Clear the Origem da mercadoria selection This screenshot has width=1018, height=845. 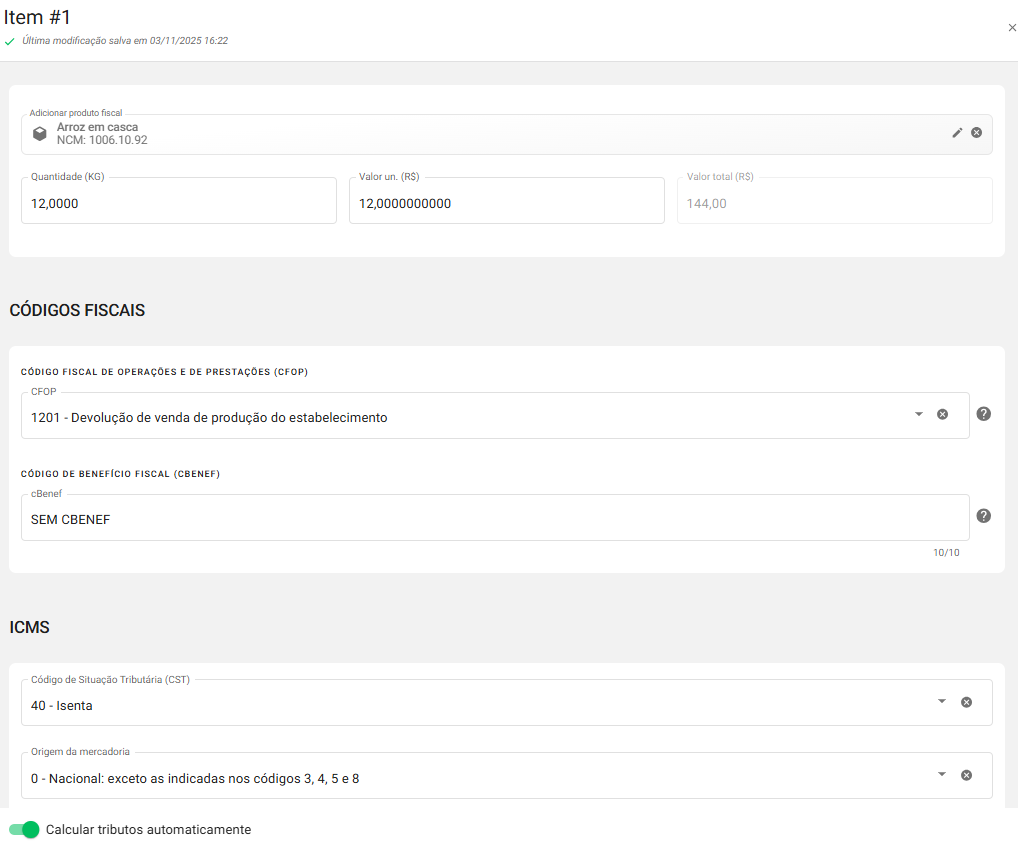[x=966, y=775]
